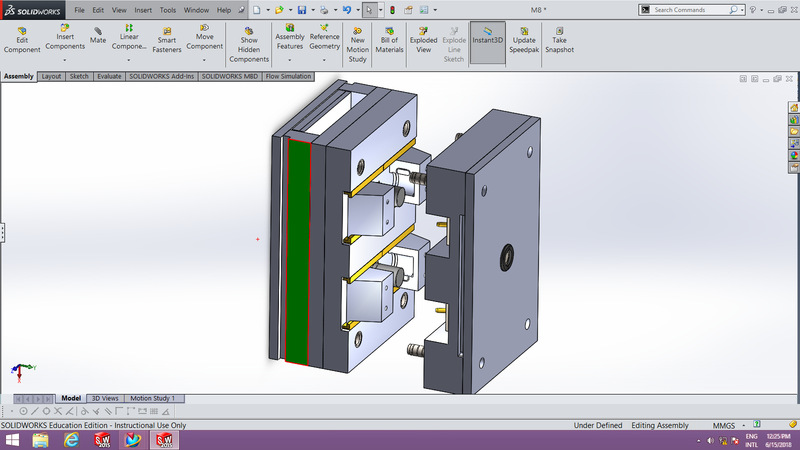Toggle the Instant3D button
800x450 pixels.
(x=488, y=42)
